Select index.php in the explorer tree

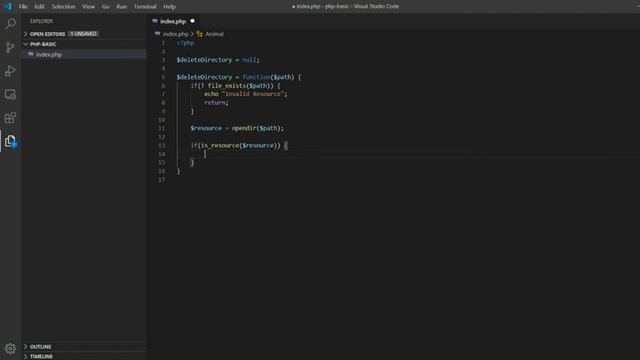84,54
